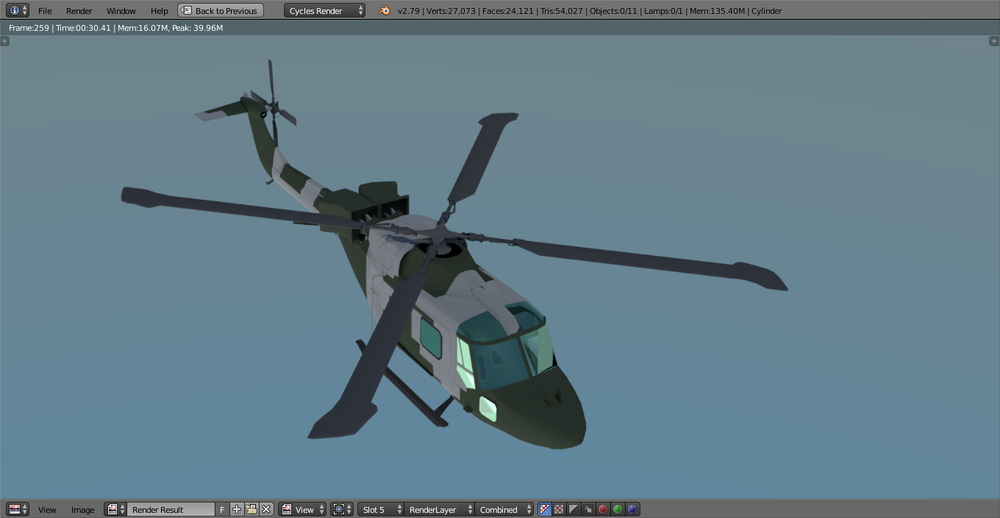The image size is (1000, 518).
Task: Open the Slot 5 dropdown
Action: click(x=381, y=509)
